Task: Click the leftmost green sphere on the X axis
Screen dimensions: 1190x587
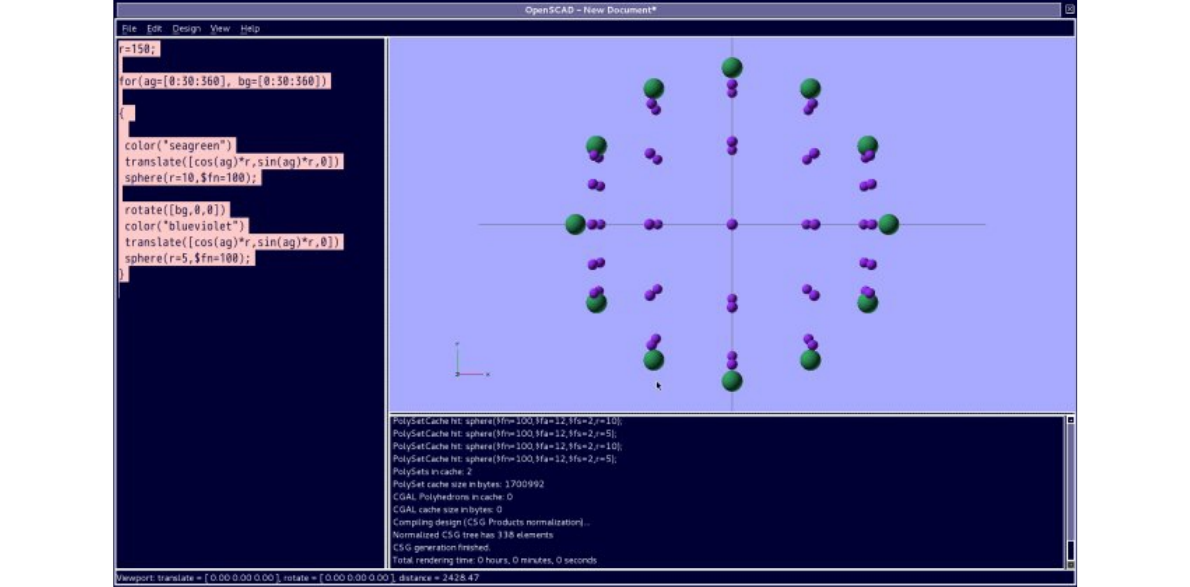Action: click(x=575, y=224)
